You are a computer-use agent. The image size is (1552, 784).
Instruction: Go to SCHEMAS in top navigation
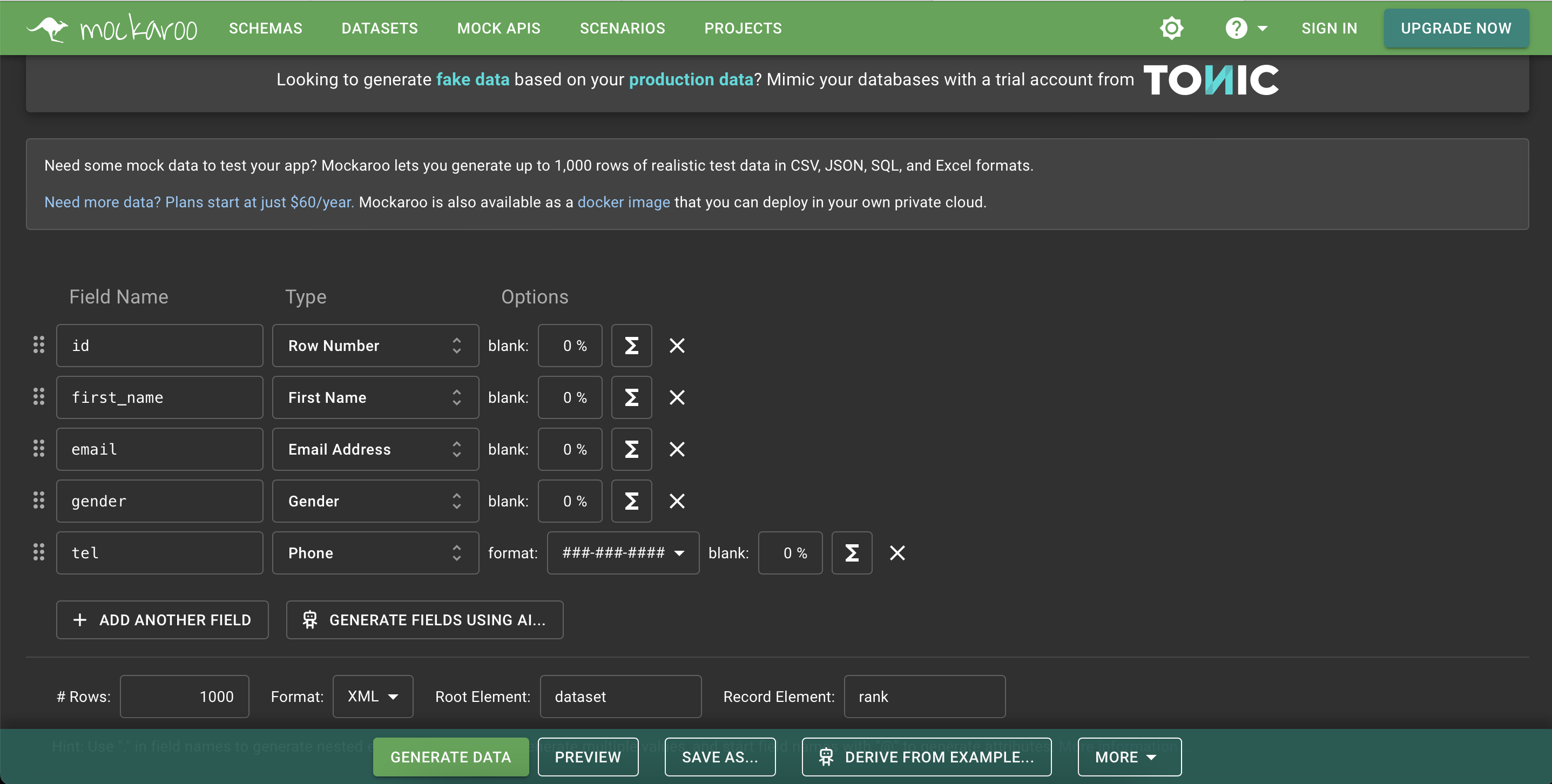point(265,28)
